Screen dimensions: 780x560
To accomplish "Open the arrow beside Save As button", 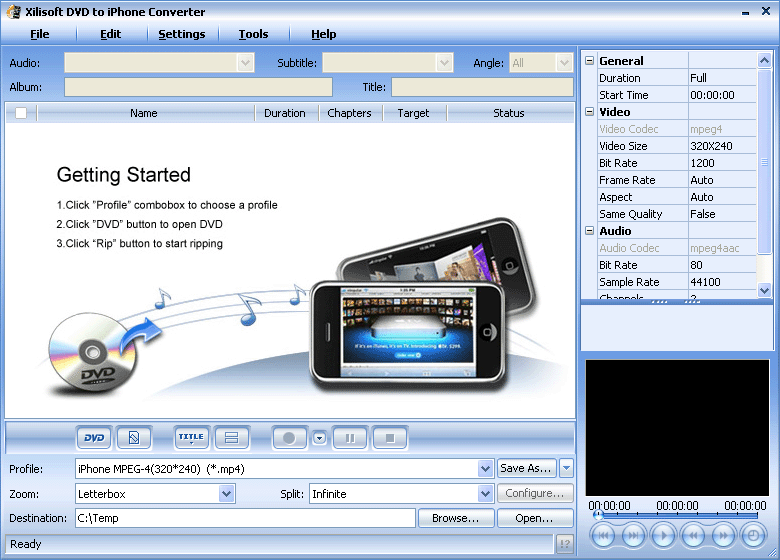I will point(566,468).
